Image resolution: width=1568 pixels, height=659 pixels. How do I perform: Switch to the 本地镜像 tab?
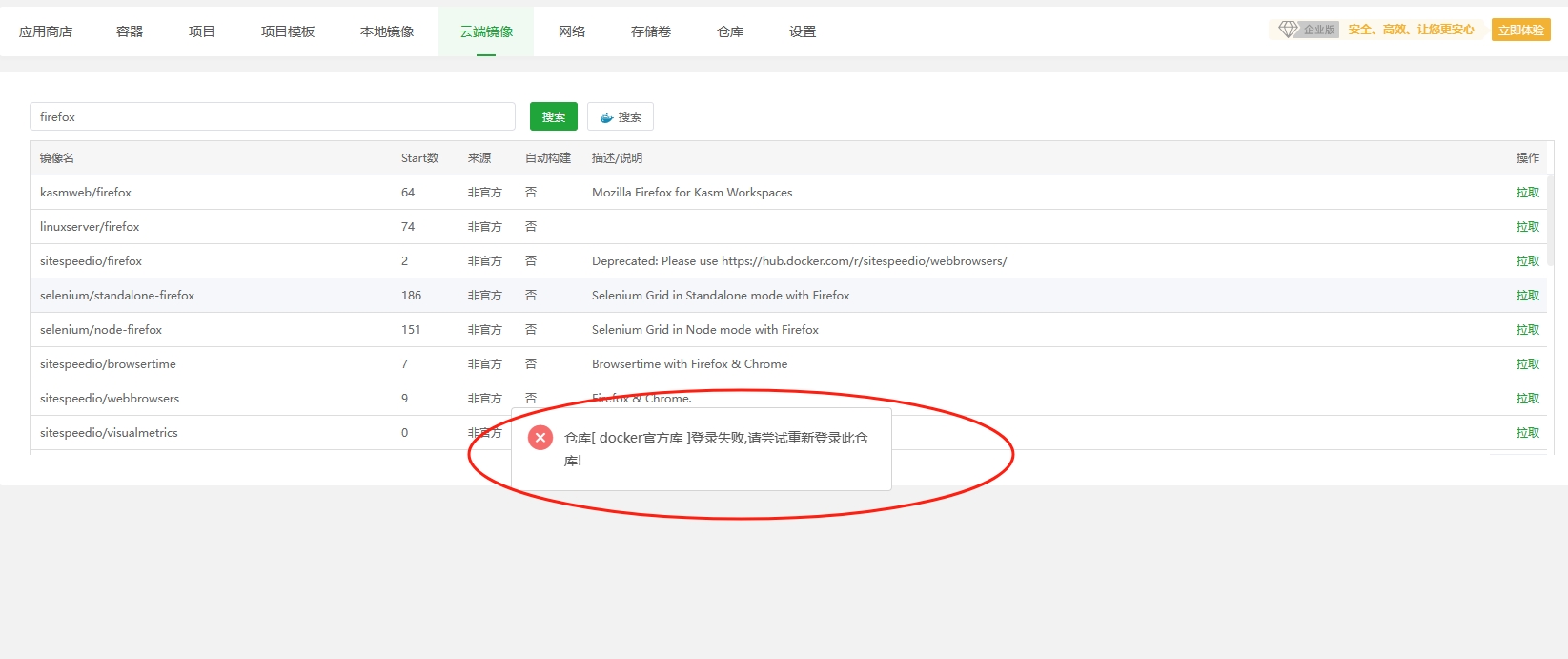pos(387,31)
